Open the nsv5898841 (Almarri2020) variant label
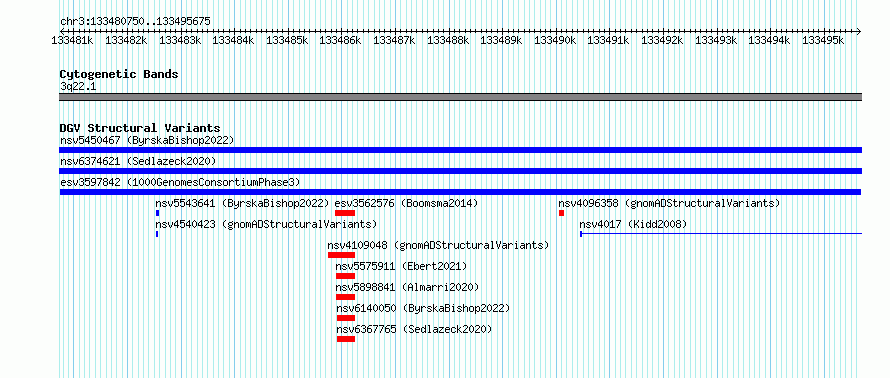Viewport: 890px width, 378px height. coord(407,287)
